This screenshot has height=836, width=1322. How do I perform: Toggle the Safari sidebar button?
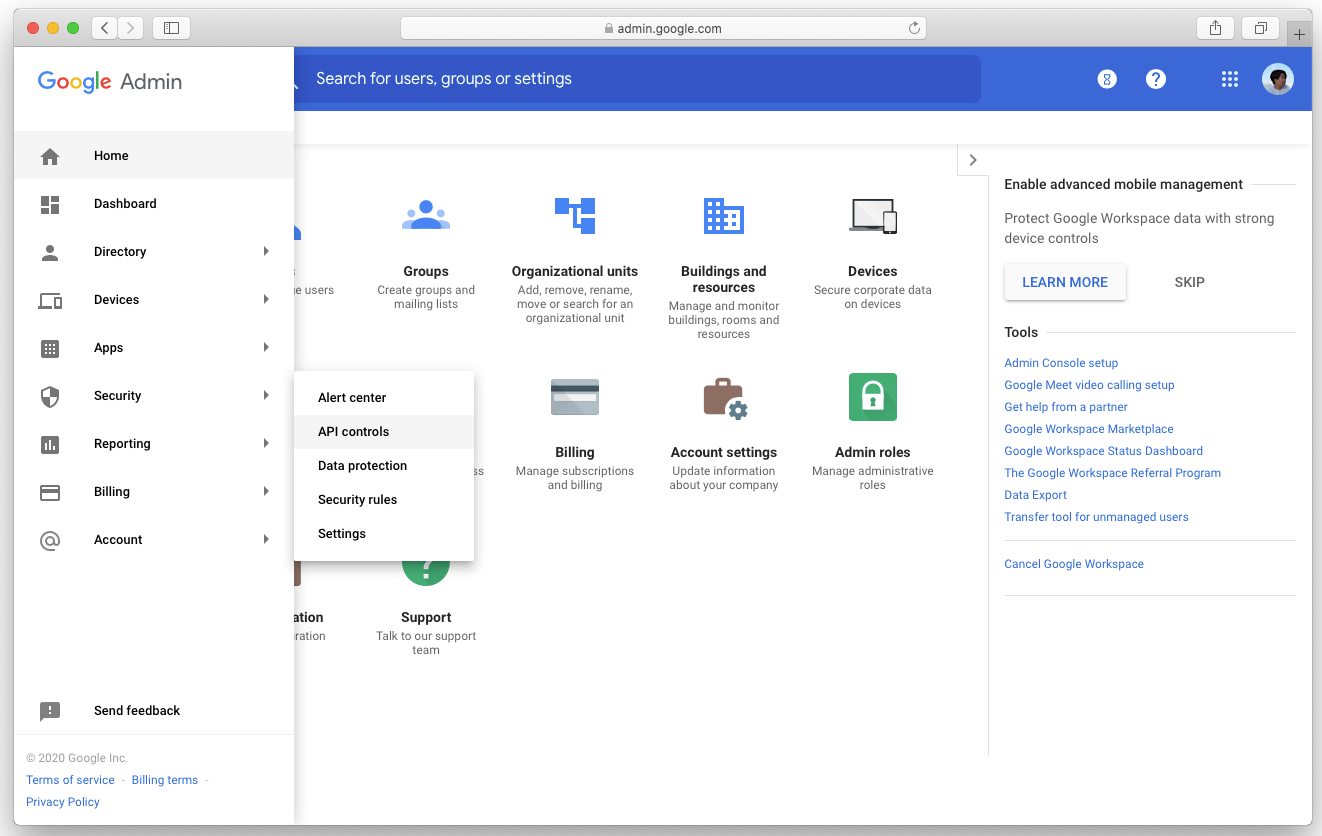[x=171, y=28]
